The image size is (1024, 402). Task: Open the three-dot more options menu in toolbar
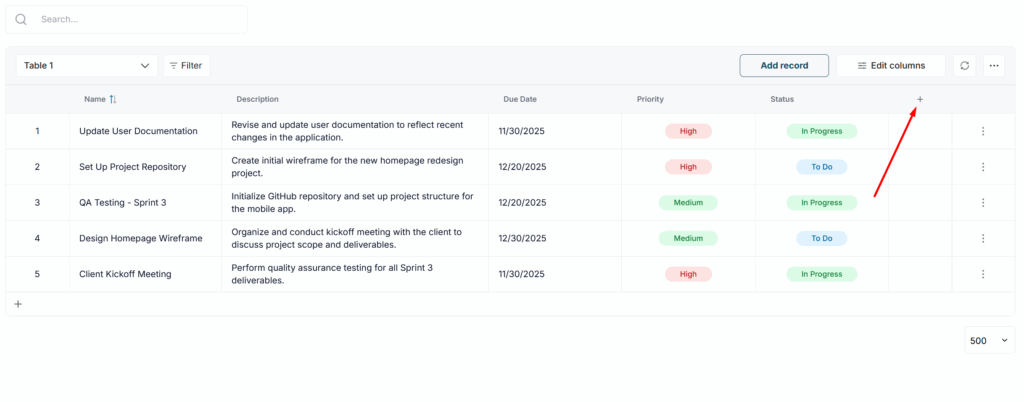(993, 66)
